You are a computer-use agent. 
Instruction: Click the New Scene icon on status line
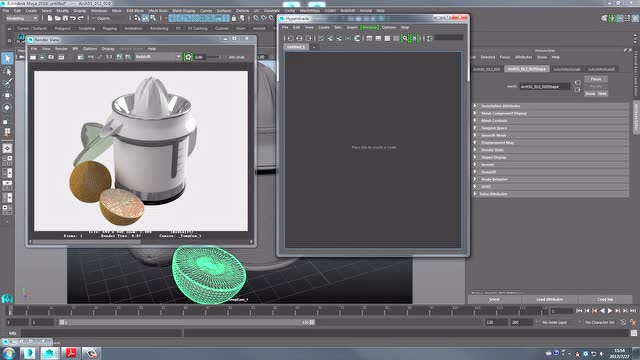click(x=50, y=18)
